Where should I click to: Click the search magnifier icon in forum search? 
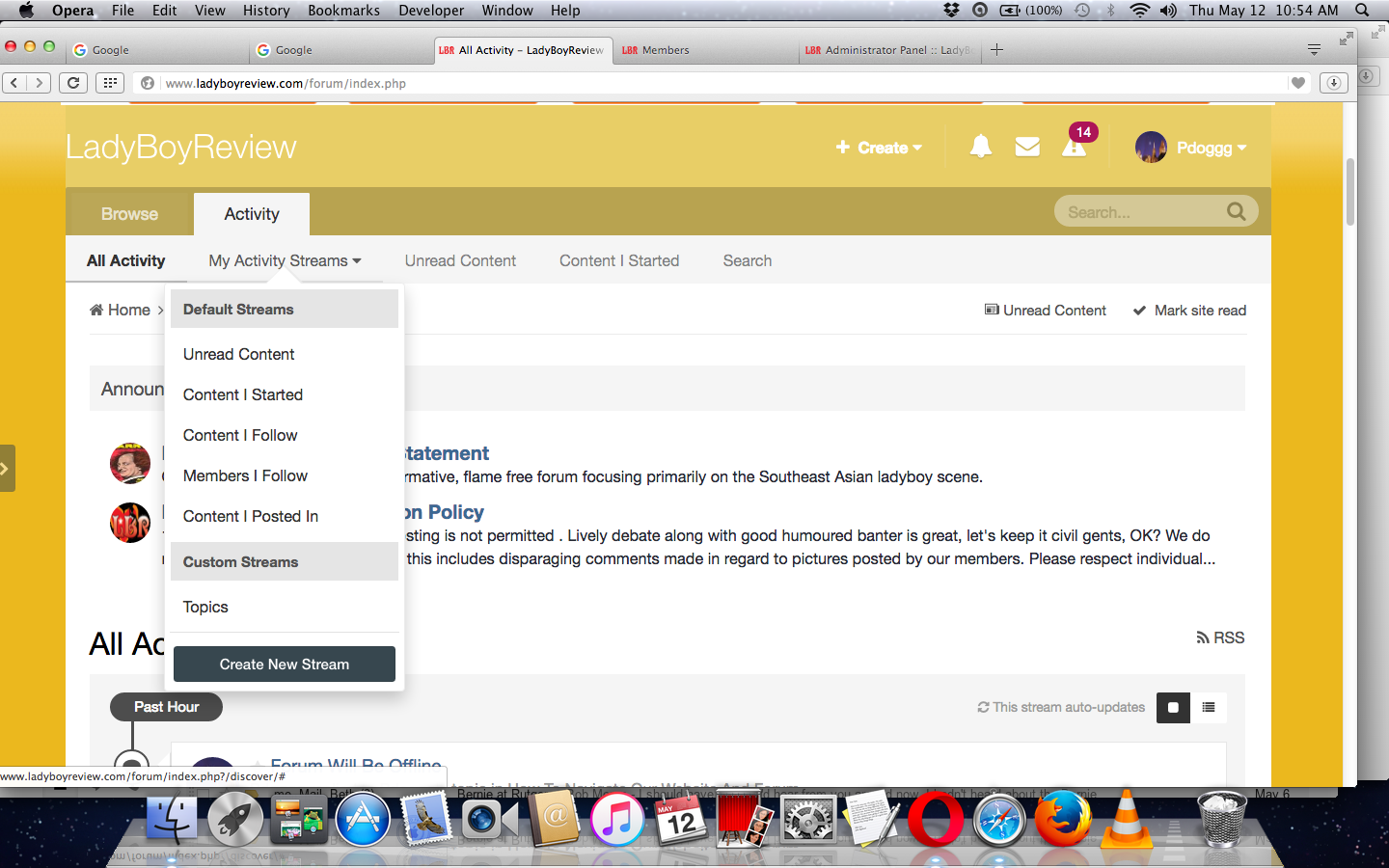[1236, 211]
